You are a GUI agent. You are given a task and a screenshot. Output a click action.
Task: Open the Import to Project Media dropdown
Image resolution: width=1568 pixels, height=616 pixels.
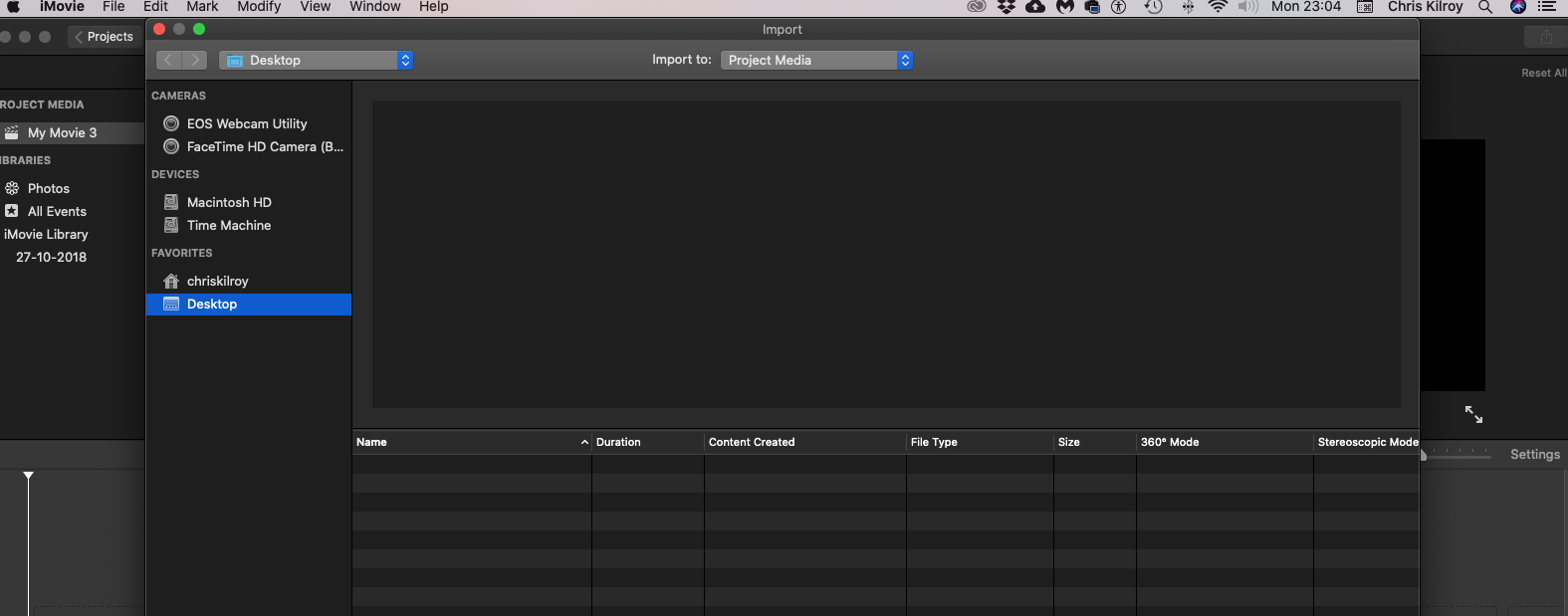point(816,60)
